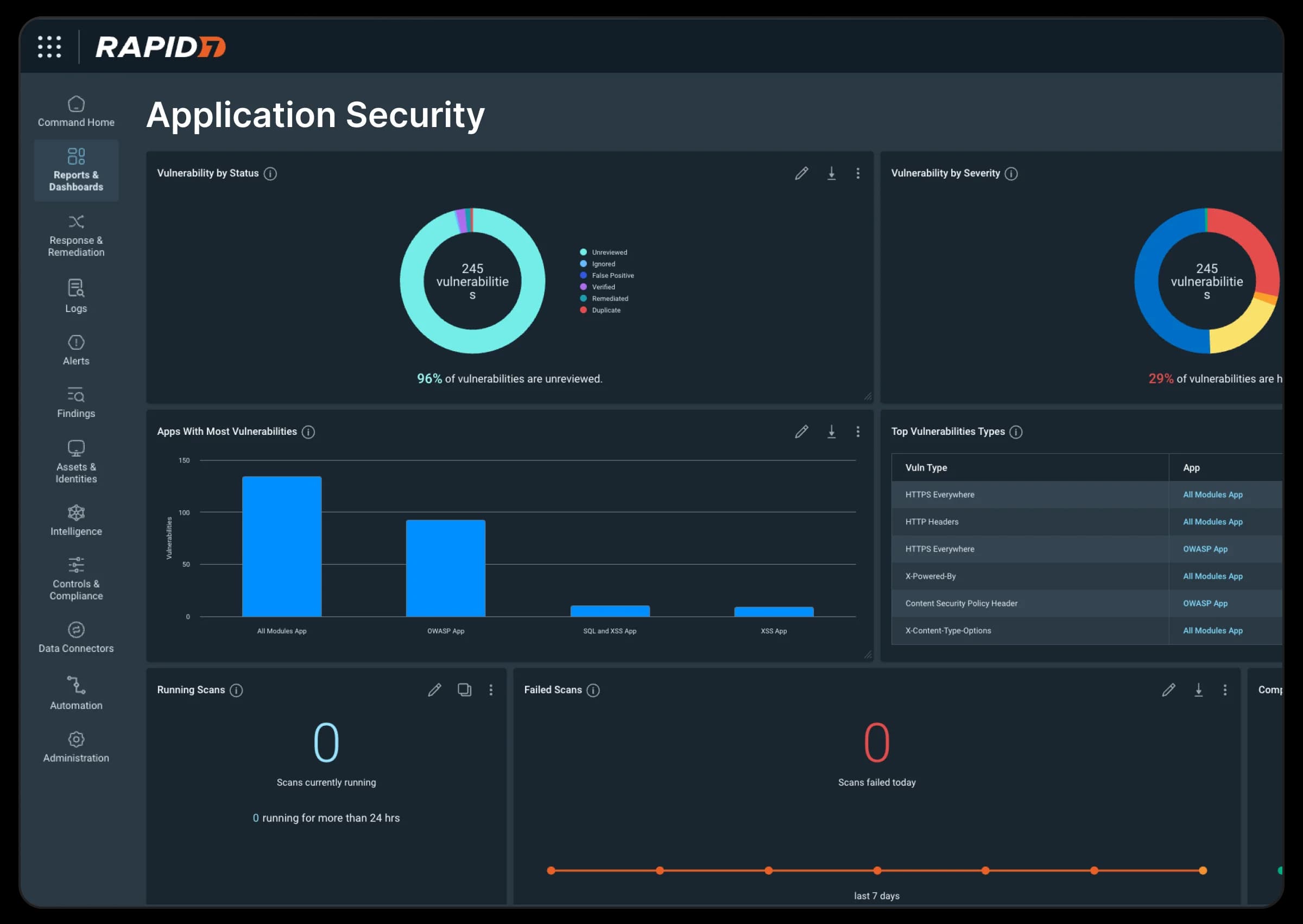Edit the Vulnerability by Status card
Viewport: 1303px width, 924px height.
coord(802,174)
